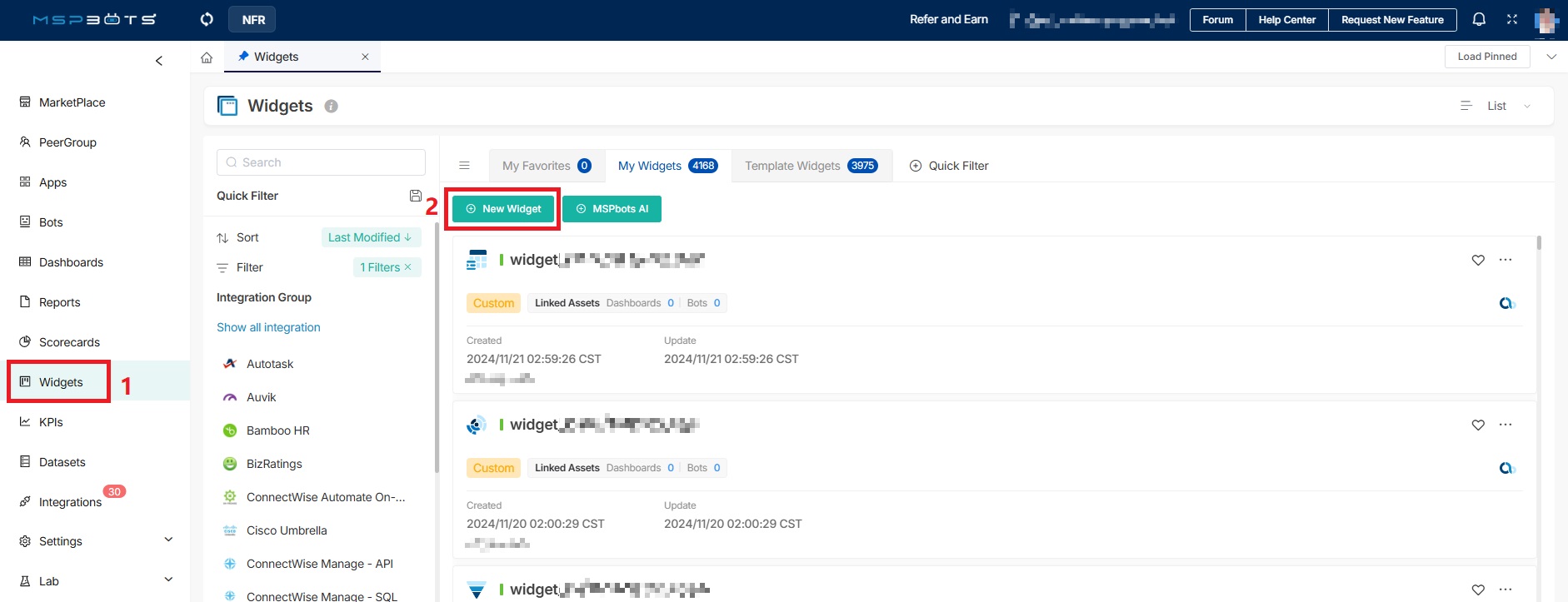Viewport: 1568px width, 602px height.
Task: Click the notification bell icon
Action: pos(1479,19)
